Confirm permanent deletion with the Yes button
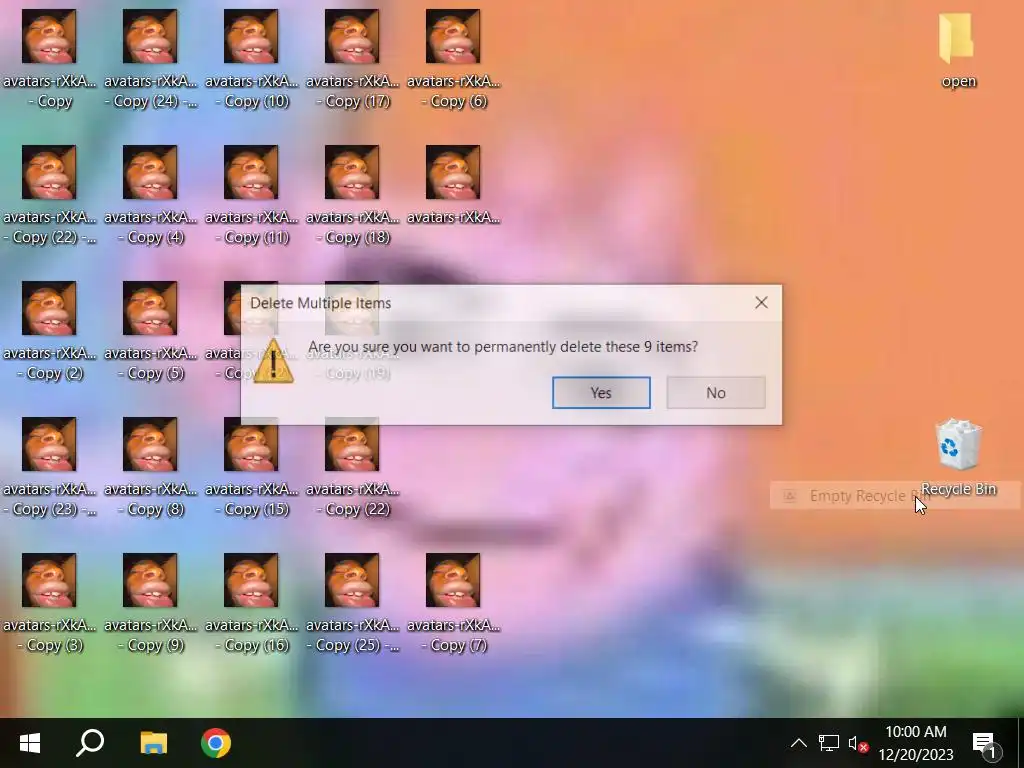 (x=601, y=392)
